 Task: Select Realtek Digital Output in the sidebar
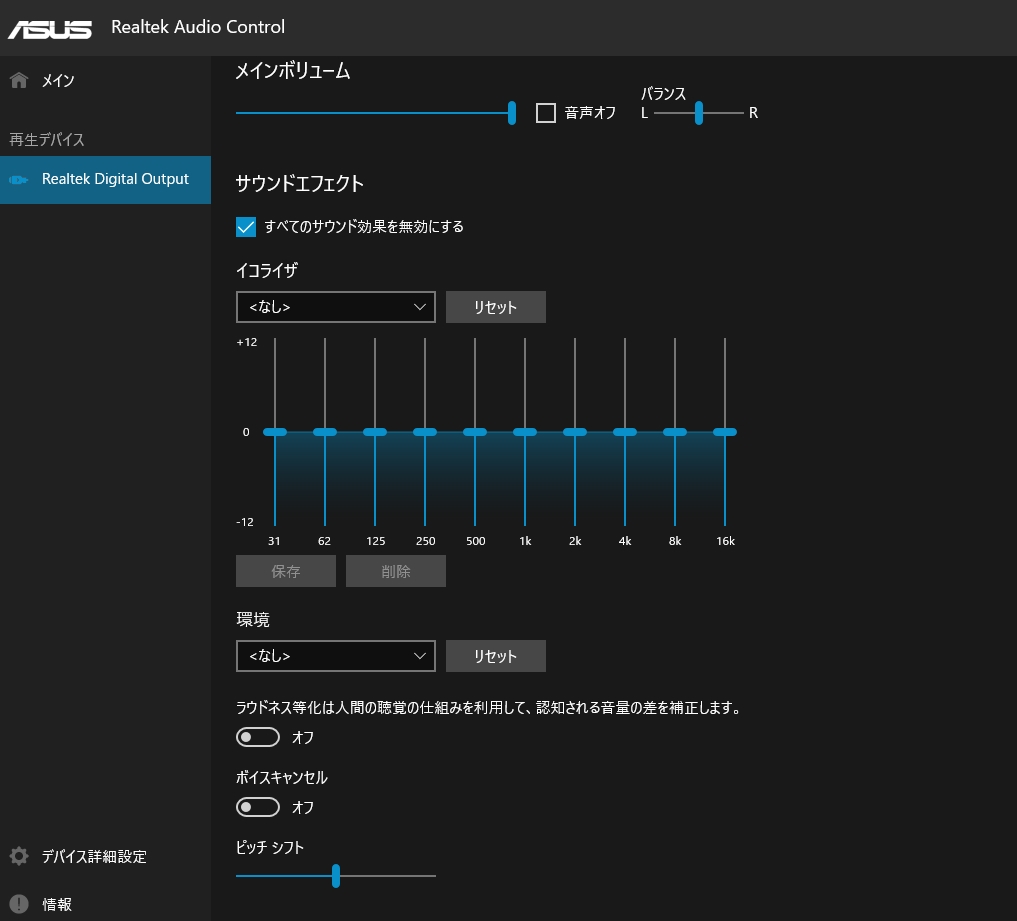click(115, 180)
